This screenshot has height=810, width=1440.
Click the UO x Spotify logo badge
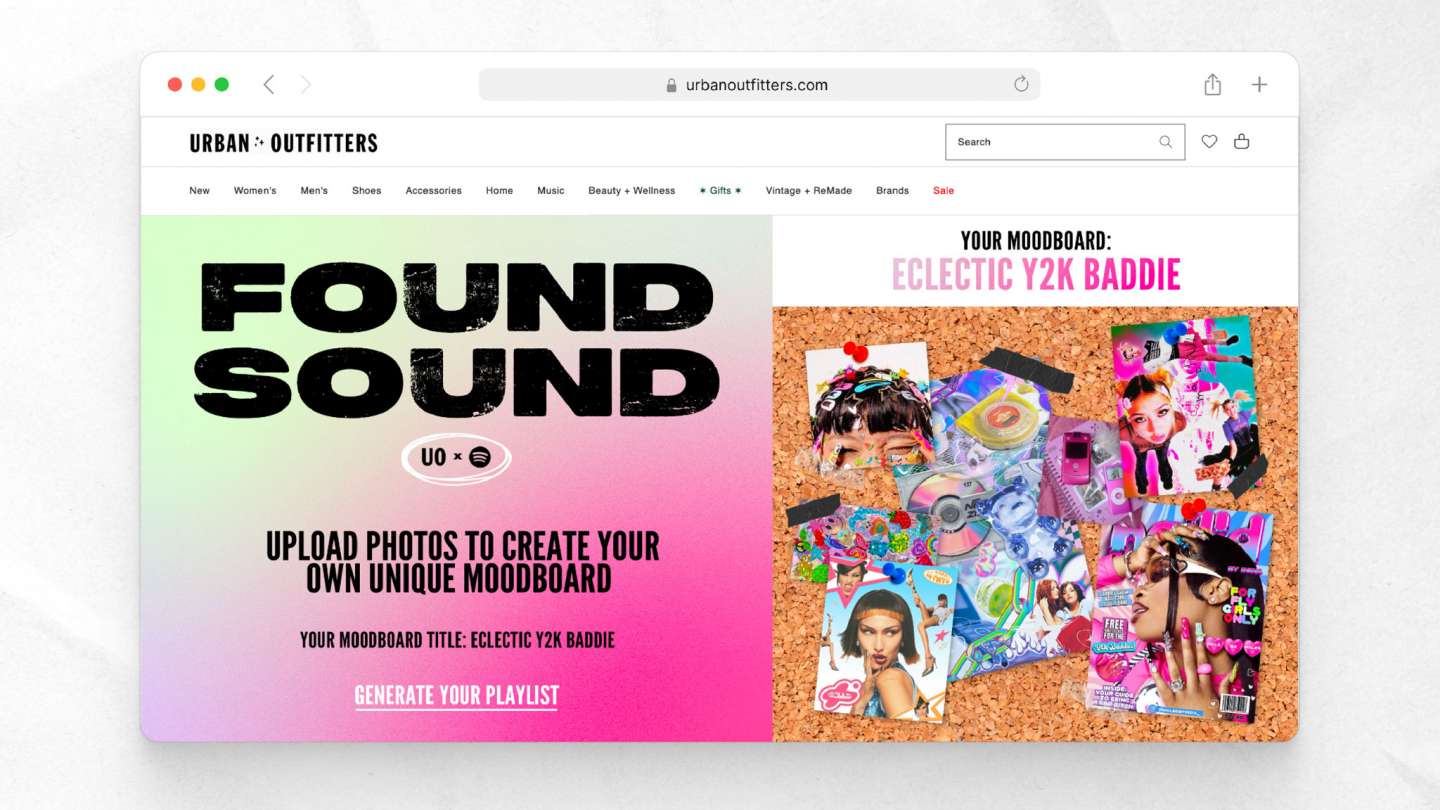tap(456, 458)
